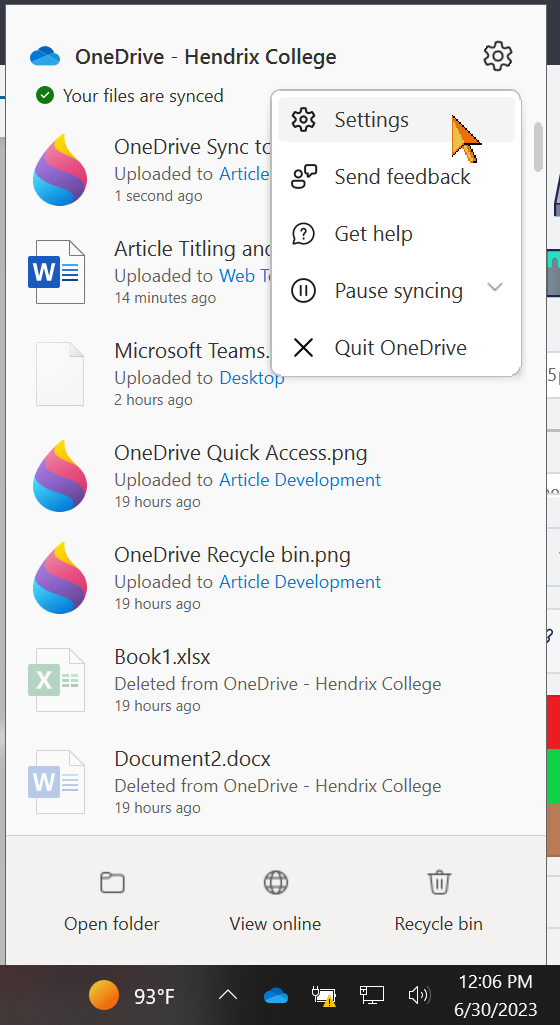Click the Document2.docx Word file icon
This screenshot has height=1025, width=560.
(x=57, y=782)
